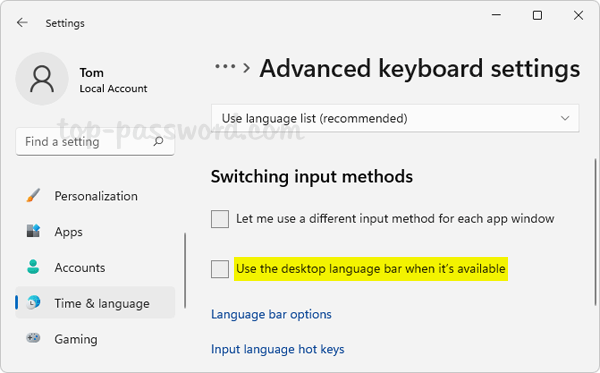Click the Find a setting search box
Screen dimensions: 600x373
(95, 142)
